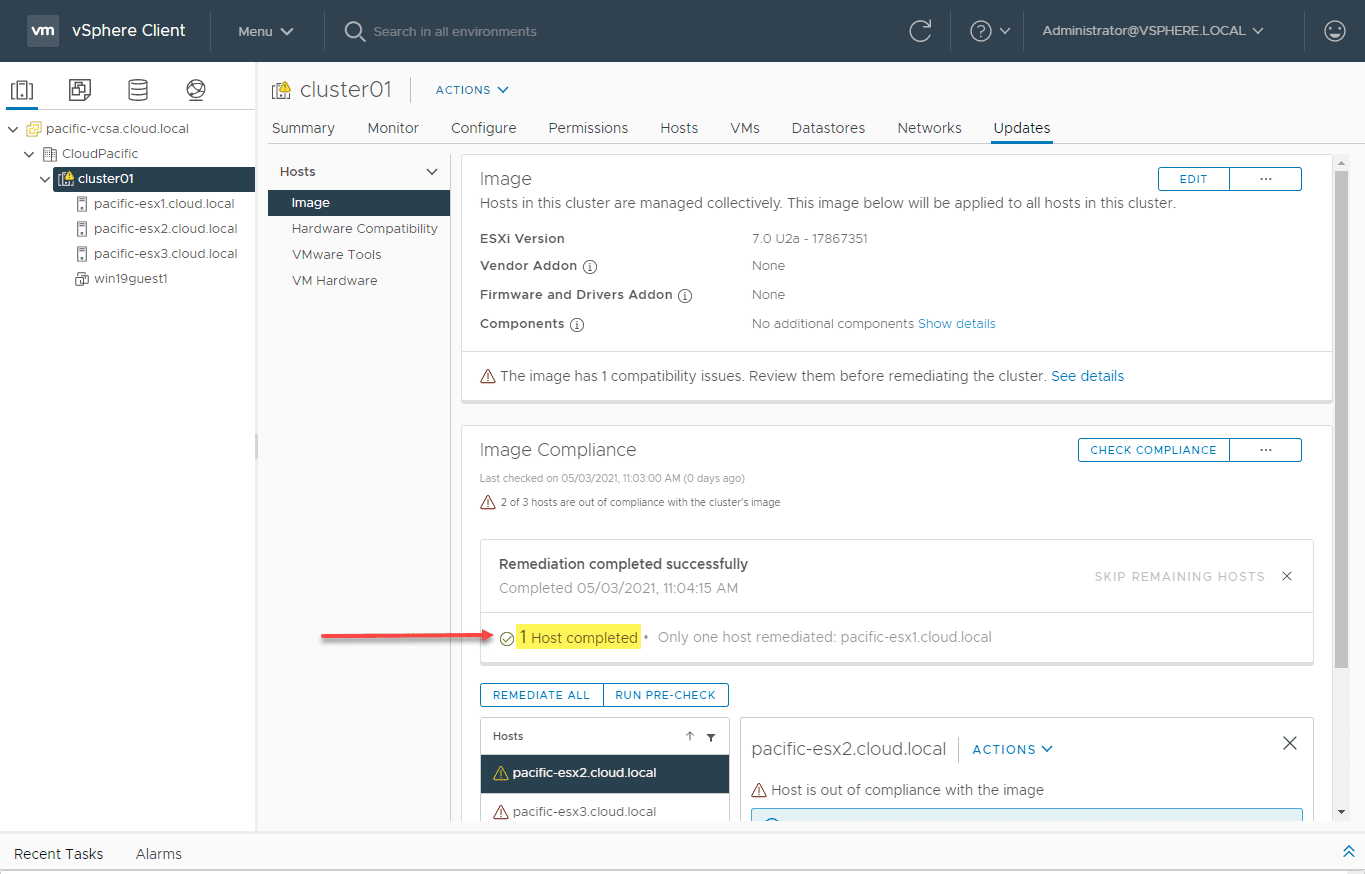
Task: Open the Administrator@VSPHERE.LOCAL user menu
Action: [x=1152, y=31]
